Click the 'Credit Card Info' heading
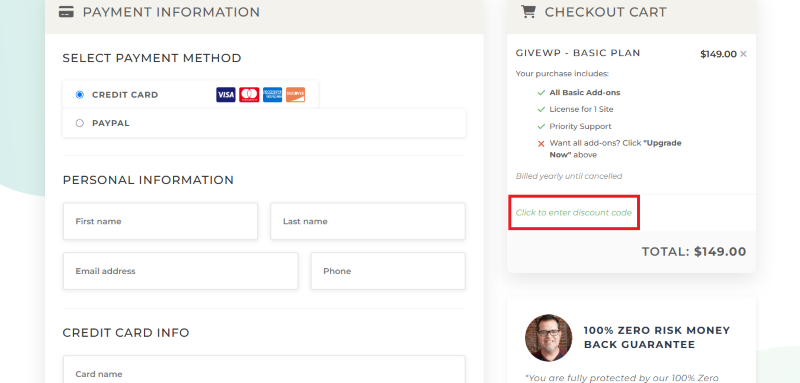 [126, 333]
